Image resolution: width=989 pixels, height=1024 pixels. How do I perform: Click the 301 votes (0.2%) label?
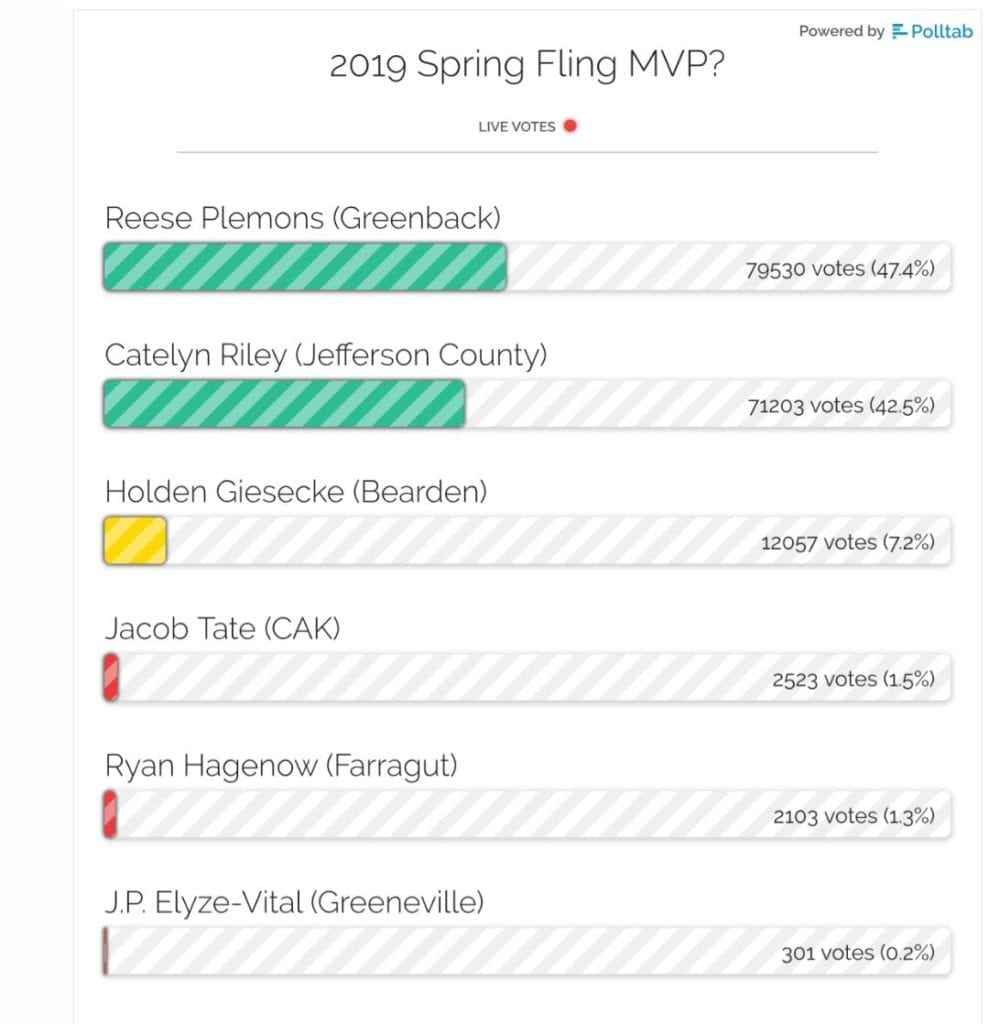pyautogui.click(x=858, y=953)
